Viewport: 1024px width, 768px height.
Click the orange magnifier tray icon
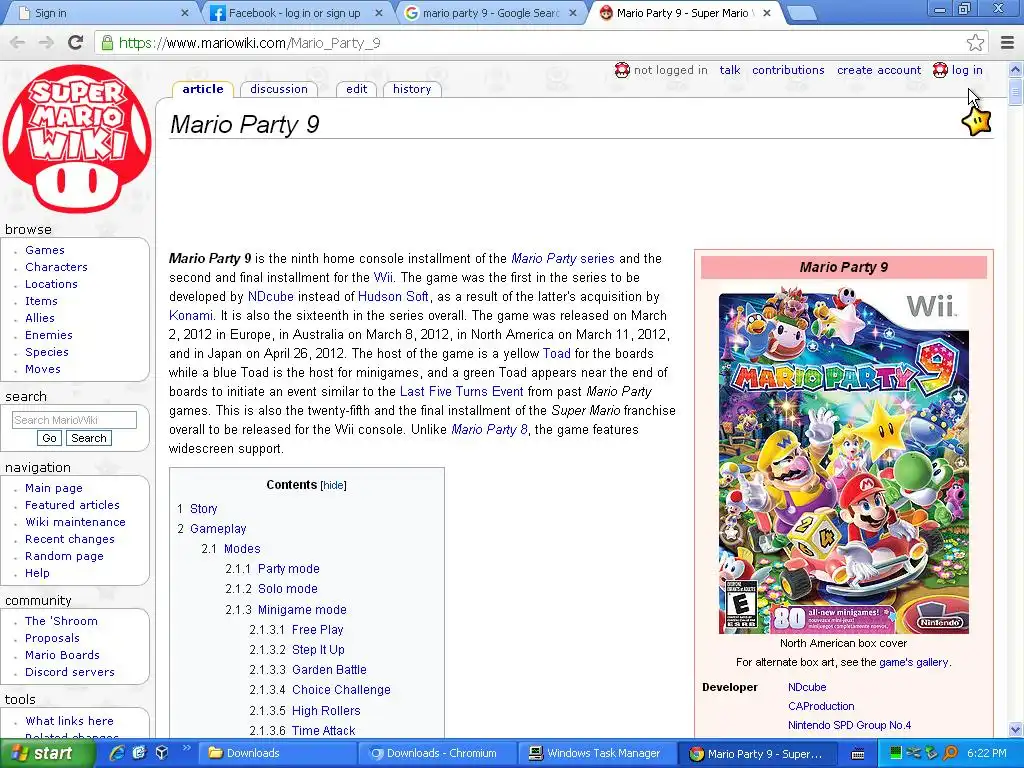pyautogui.click(x=951, y=753)
